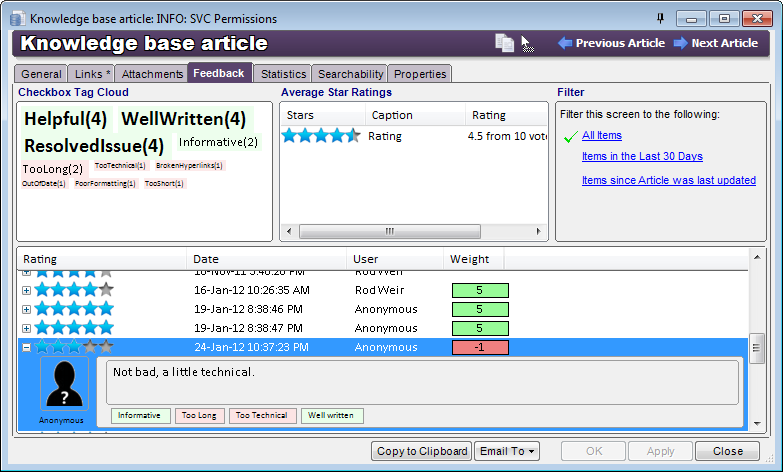Click the Well written feedback tag

(332, 416)
